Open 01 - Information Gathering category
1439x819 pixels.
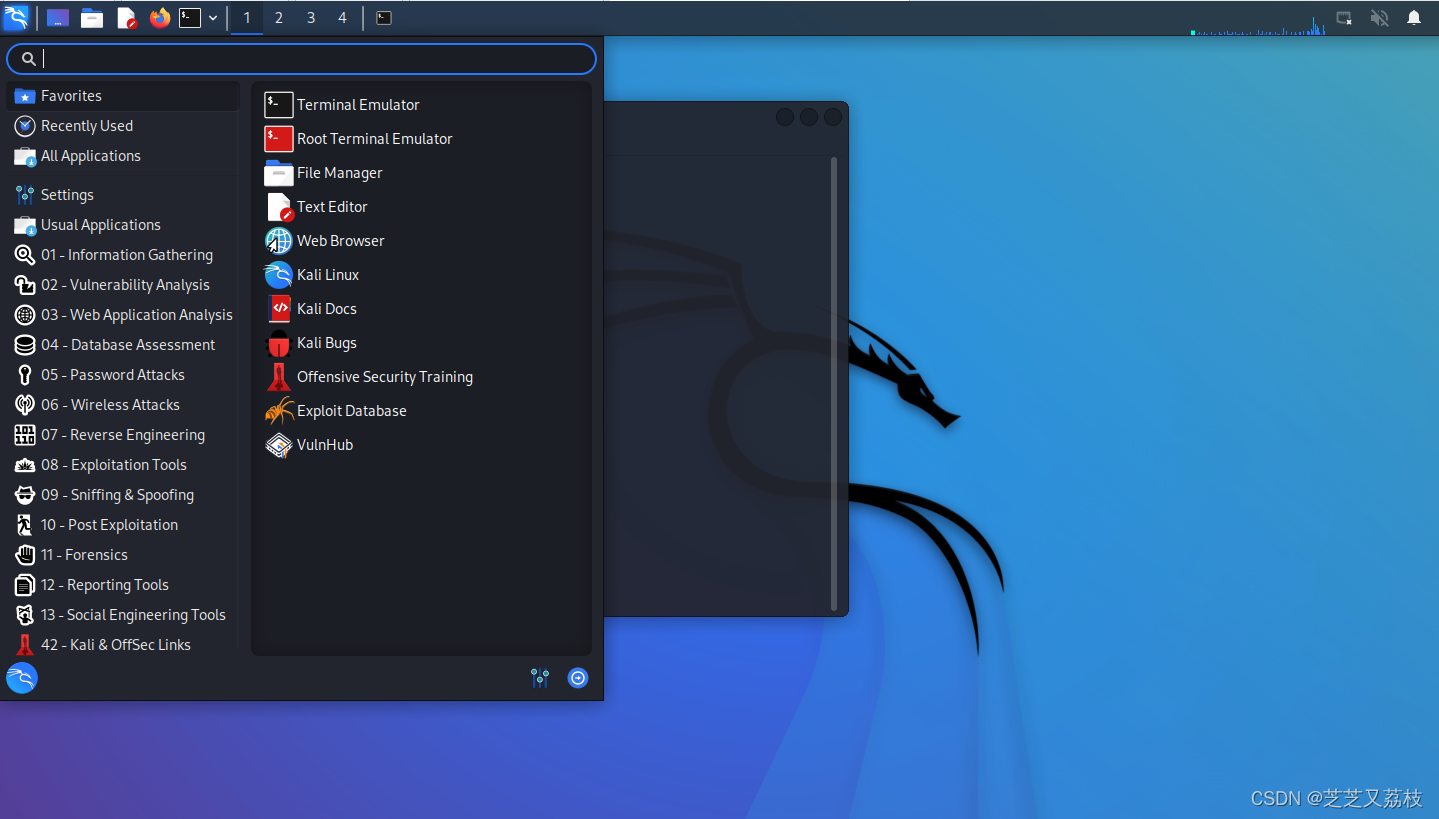coord(123,255)
